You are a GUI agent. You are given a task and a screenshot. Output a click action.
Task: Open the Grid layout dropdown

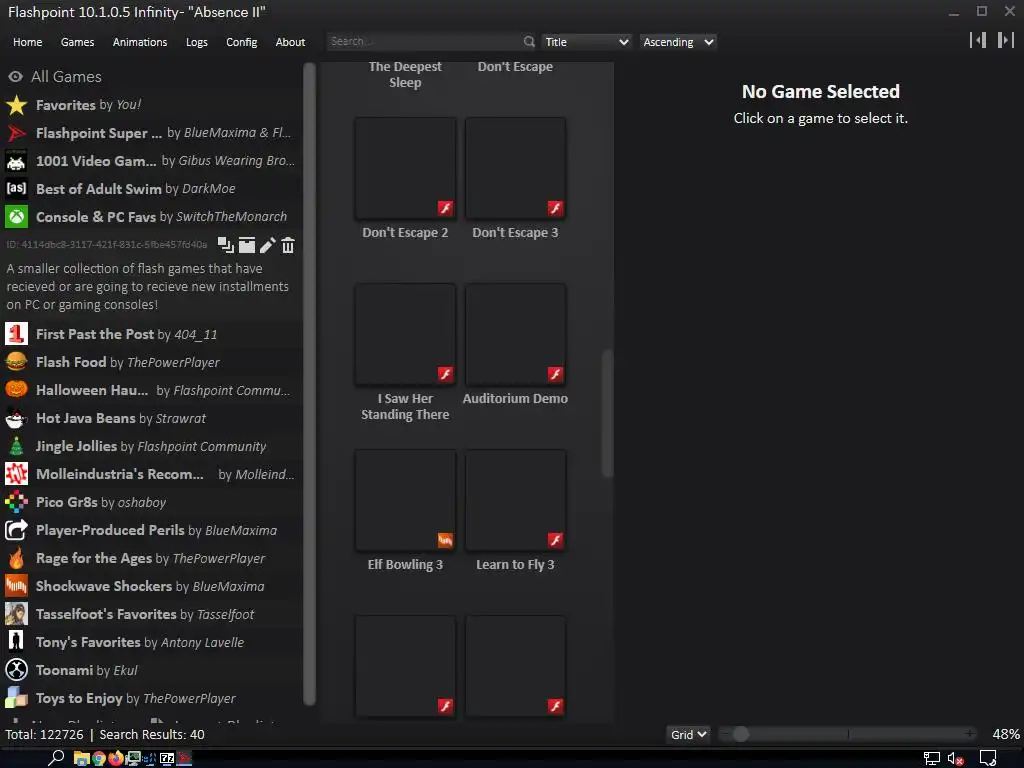(x=688, y=735)
